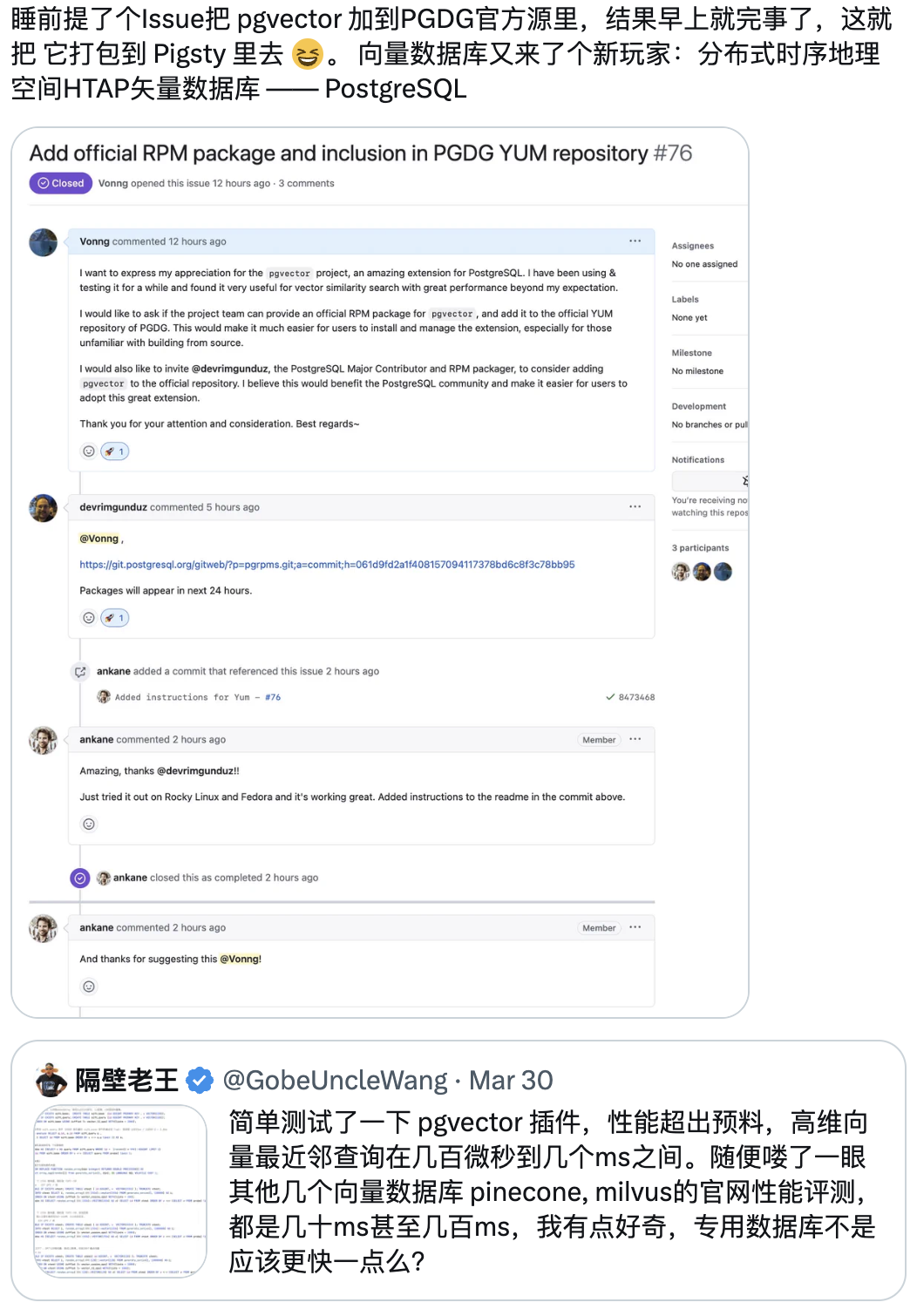Open the #76 commit reference link
The image size is (917, 1316).
pos(273,697)
